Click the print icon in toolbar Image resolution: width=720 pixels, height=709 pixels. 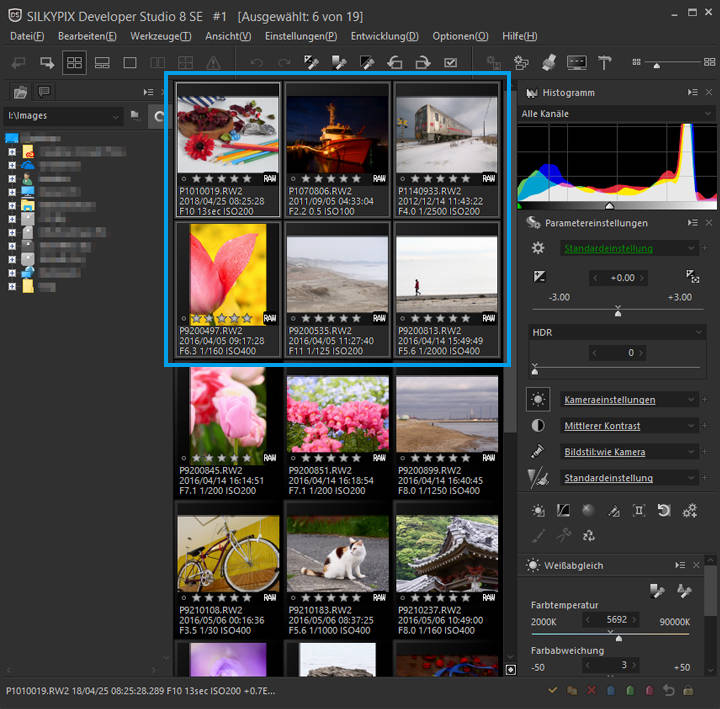[x=549, y=62]
